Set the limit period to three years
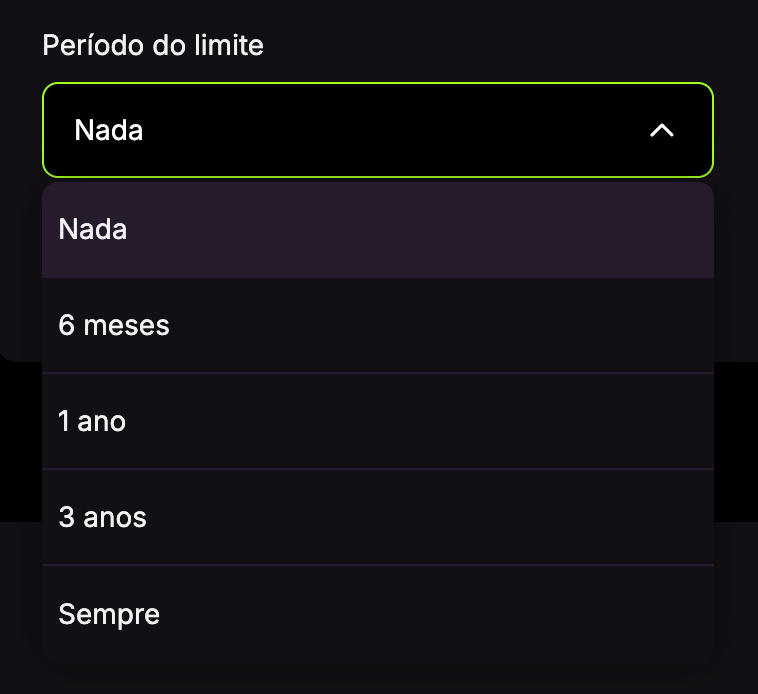Screen dimensions: 758x694 (378, 517)
